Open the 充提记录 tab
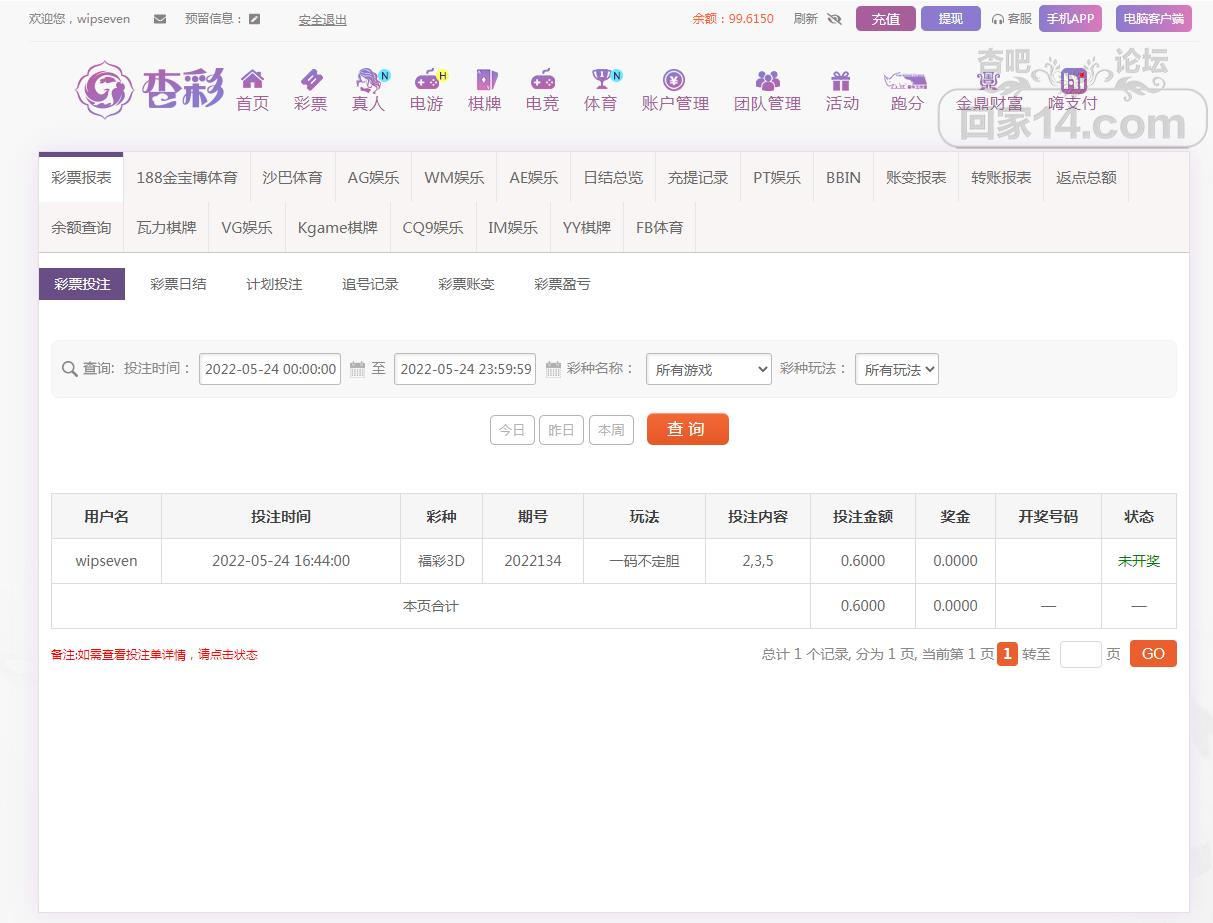 (698, 177)
